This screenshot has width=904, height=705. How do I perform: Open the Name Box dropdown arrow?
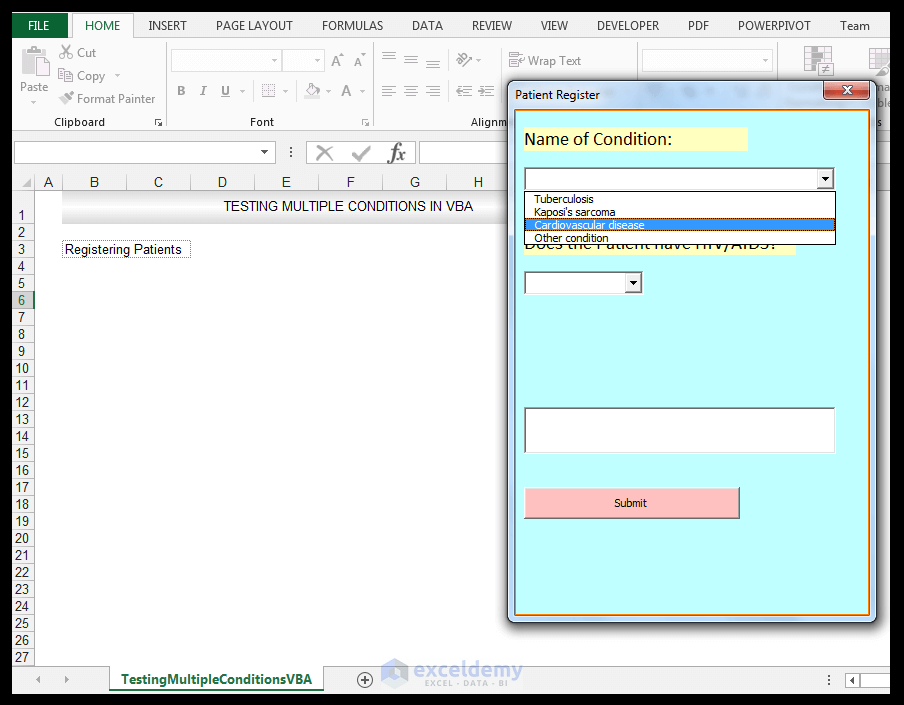[264, 152]
